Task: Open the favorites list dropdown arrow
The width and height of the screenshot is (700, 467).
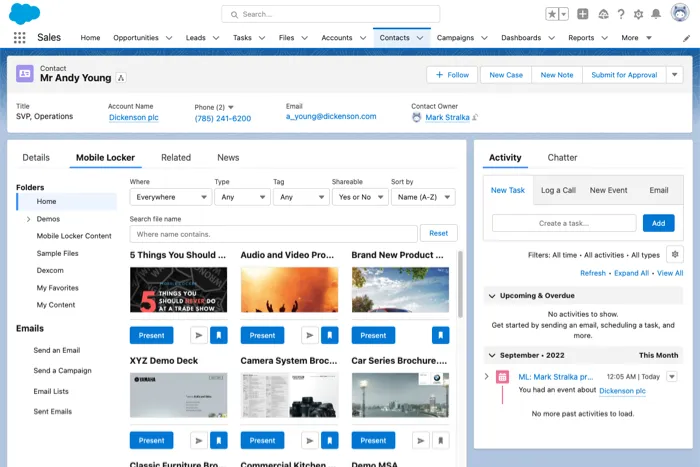Action: click(564, 14)
